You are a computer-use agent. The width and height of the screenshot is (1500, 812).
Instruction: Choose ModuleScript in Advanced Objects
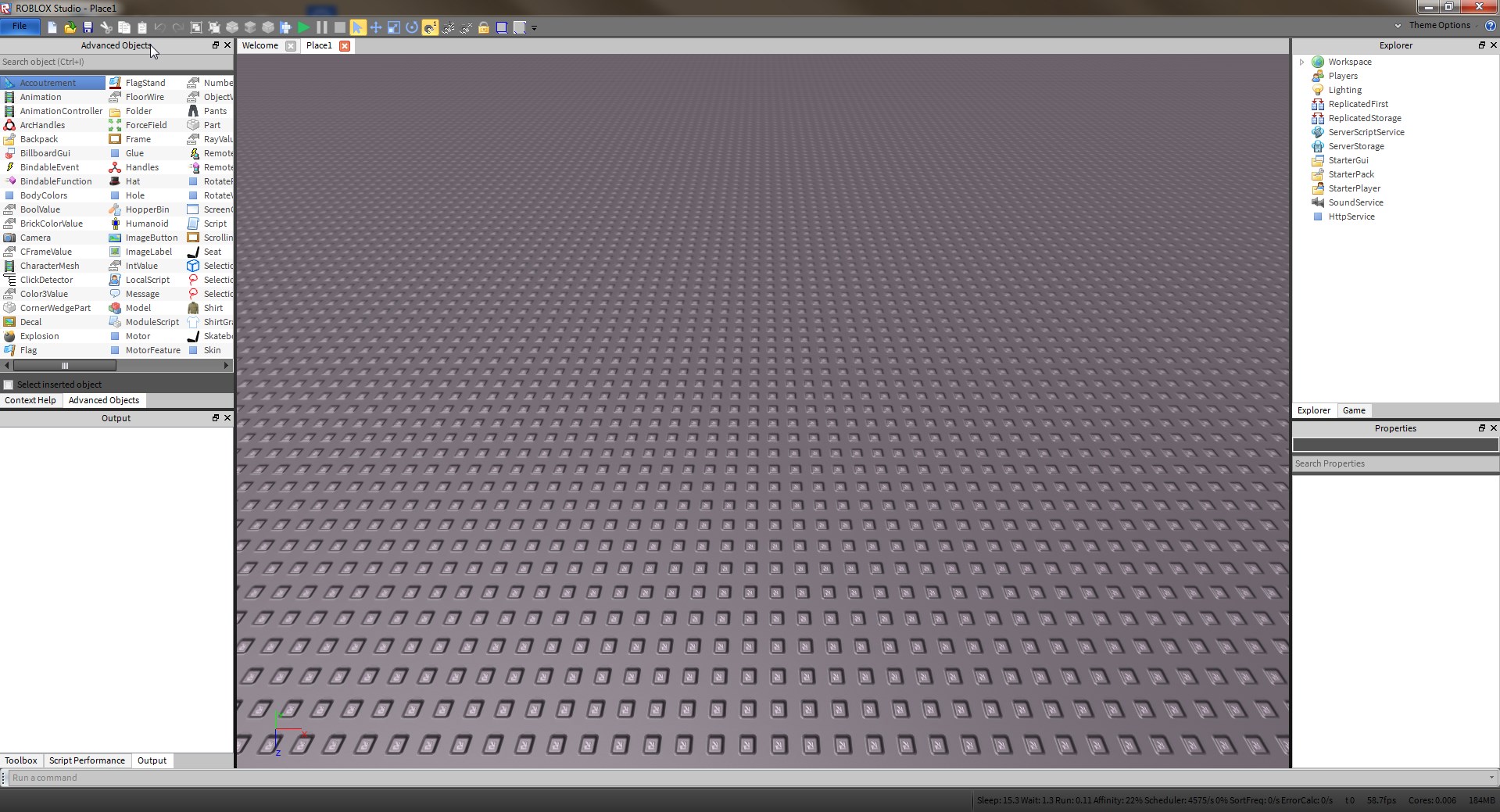pos(152,322)
